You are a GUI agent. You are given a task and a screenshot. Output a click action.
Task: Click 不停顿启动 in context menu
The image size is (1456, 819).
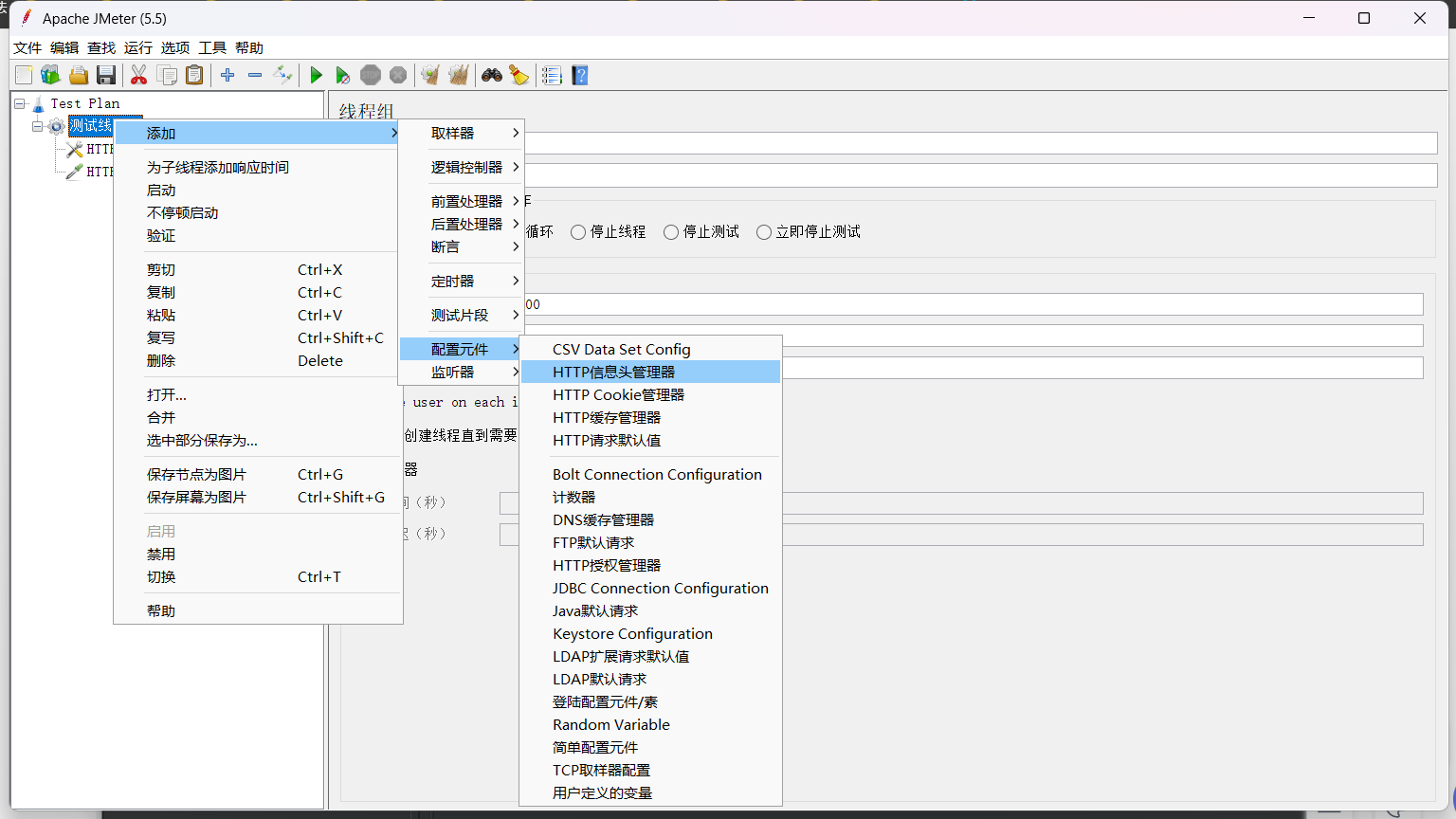click(258, 213)
